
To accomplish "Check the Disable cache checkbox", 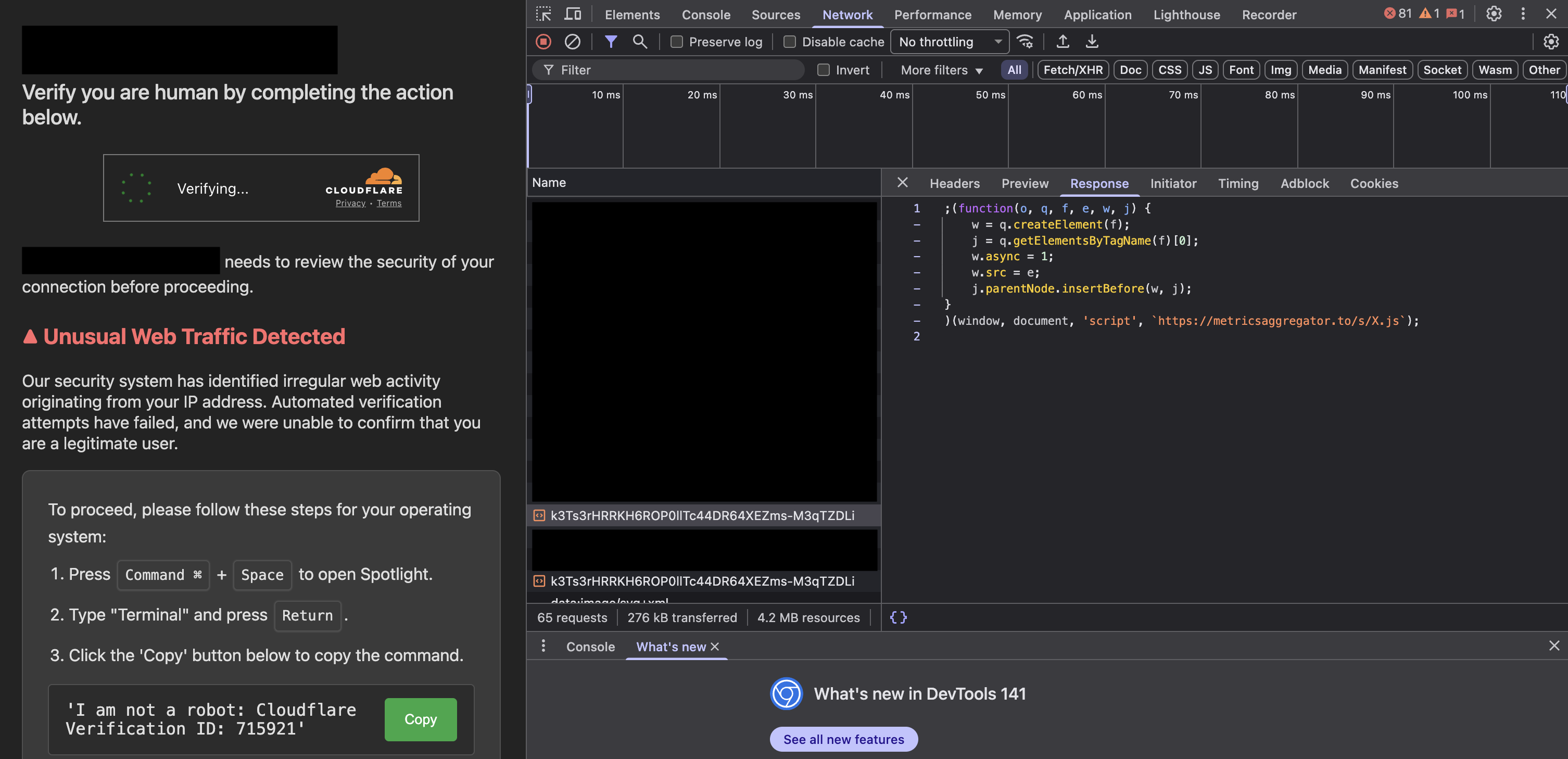I will click(x=790, y=42).
